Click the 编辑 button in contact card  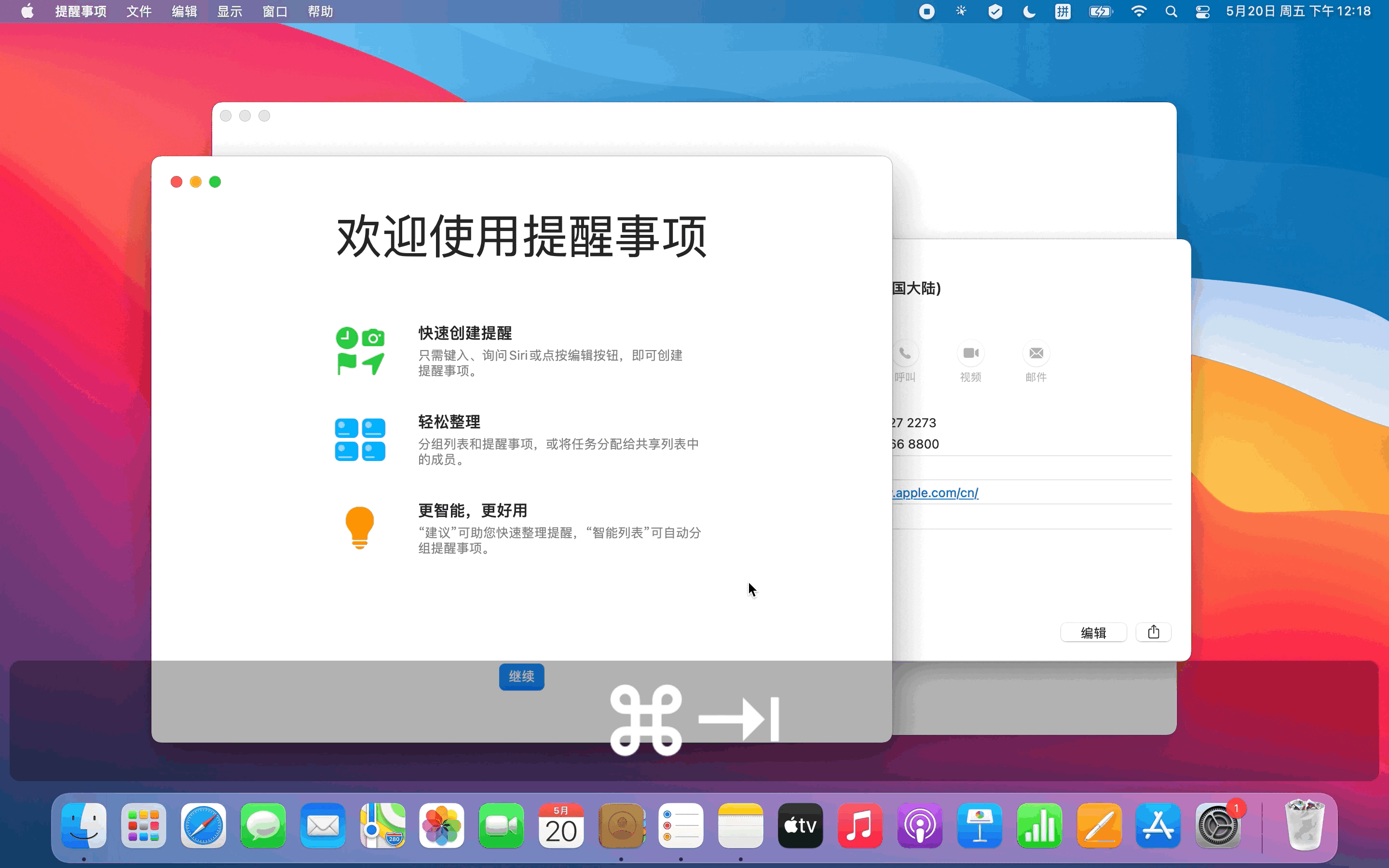tap(1093, 632)
